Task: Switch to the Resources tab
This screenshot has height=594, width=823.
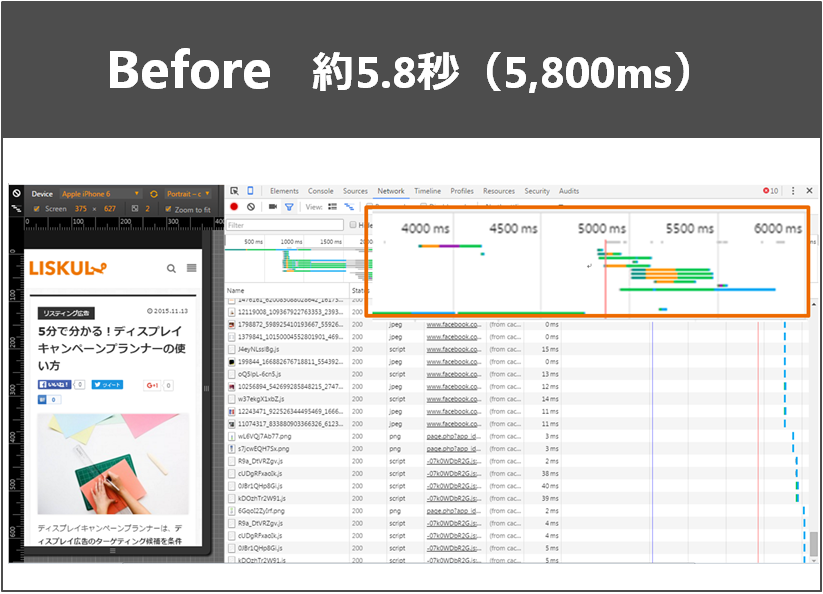Action: 499,191
